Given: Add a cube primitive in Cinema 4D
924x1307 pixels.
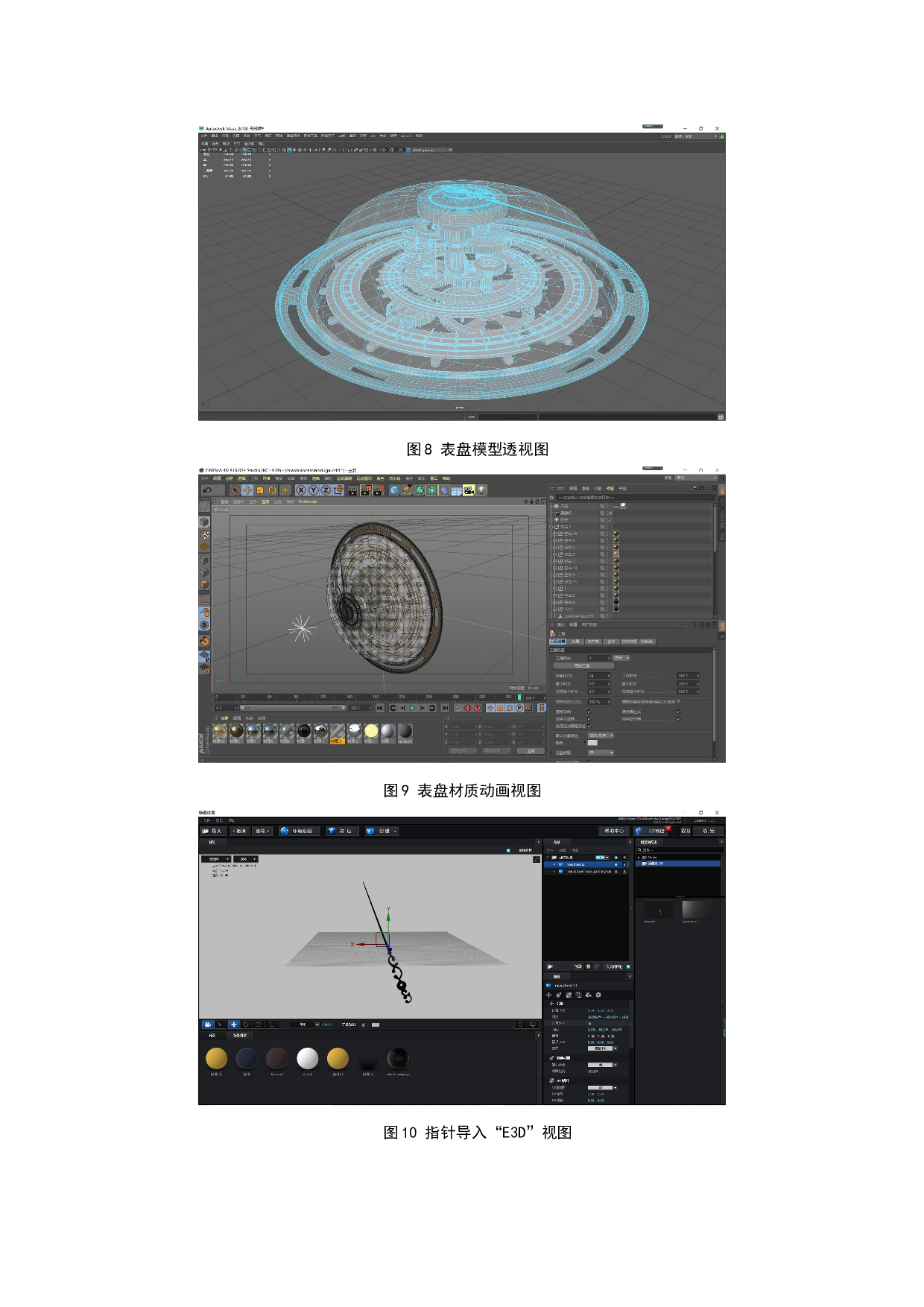Looking at the screenshot, I should click(x=394, y=490).
